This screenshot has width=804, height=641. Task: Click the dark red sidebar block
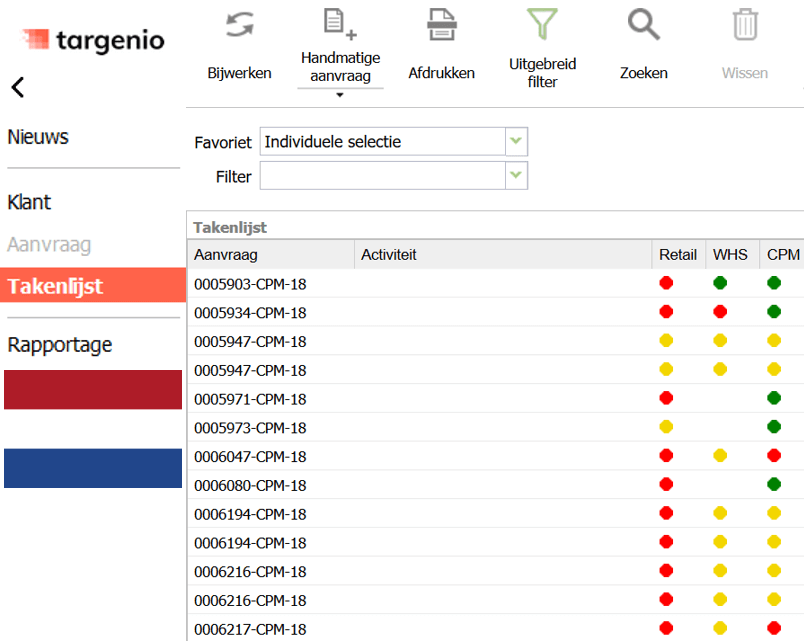(94, 389)
